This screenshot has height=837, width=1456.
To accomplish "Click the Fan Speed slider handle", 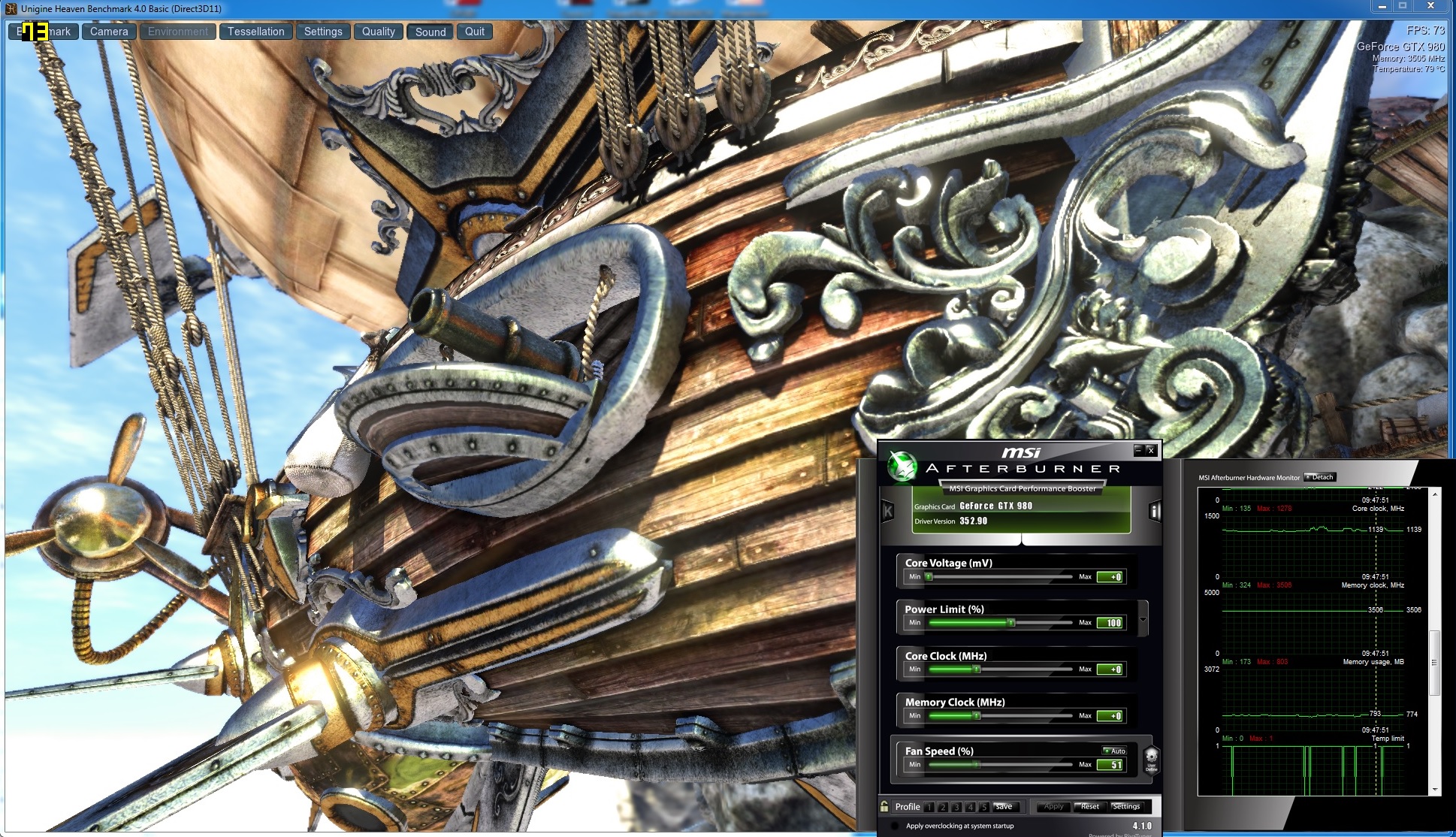I will pos(977,765).
